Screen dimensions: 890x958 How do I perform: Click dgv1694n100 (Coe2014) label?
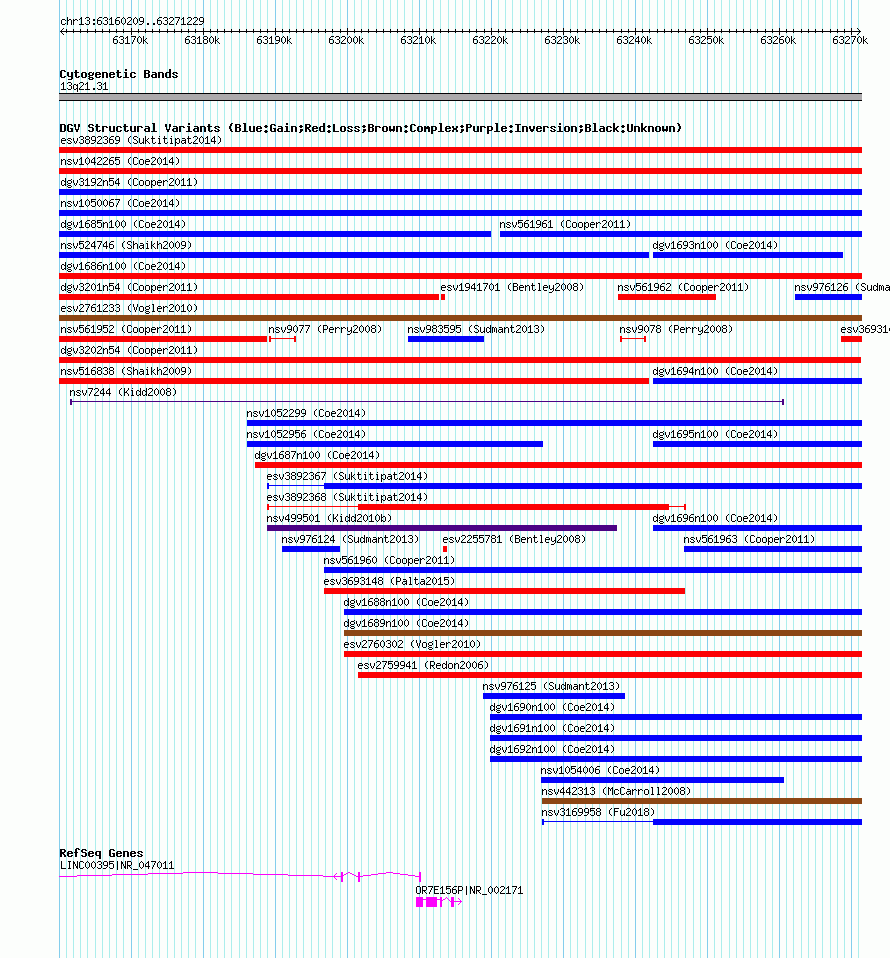tap(715, 371)
